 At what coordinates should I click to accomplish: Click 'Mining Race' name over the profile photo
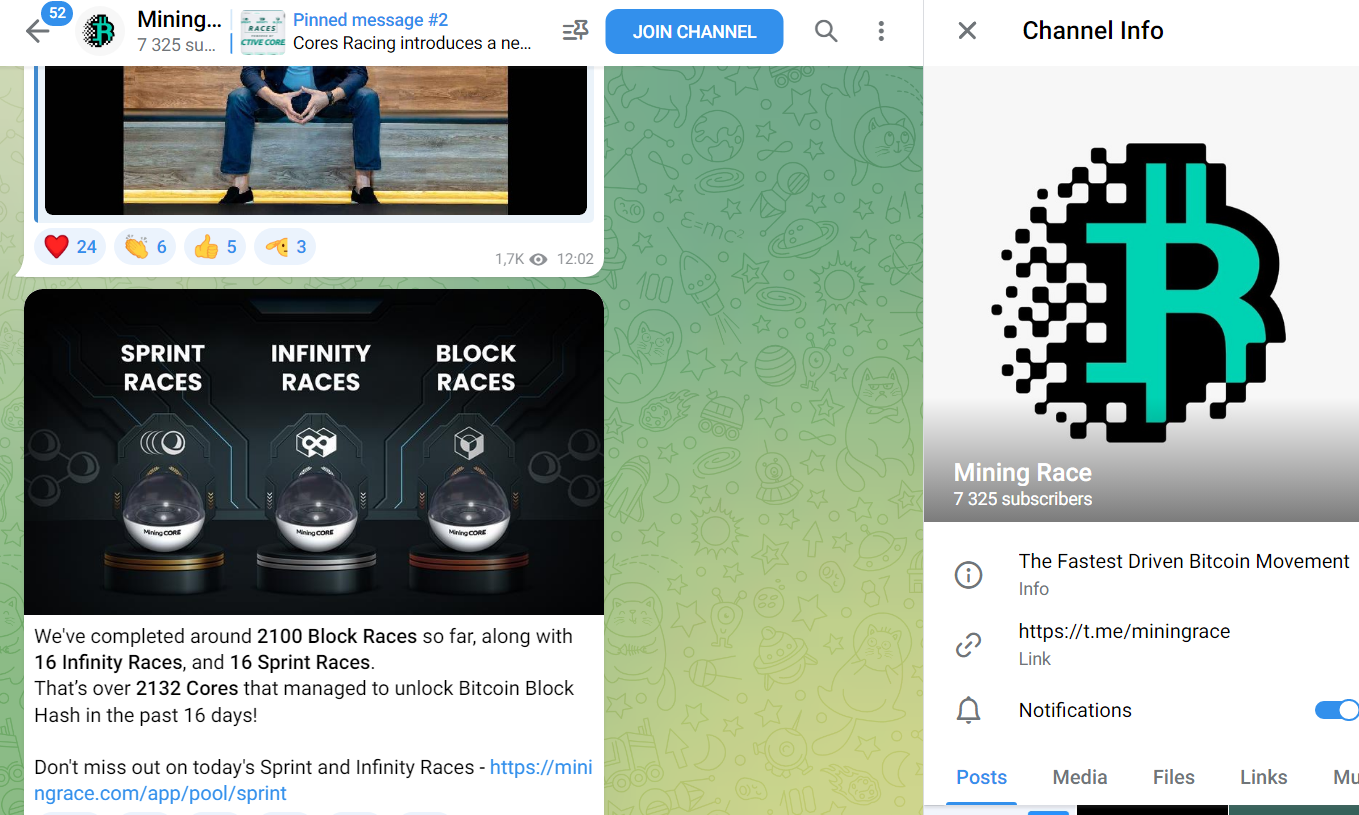[1023, 473]
